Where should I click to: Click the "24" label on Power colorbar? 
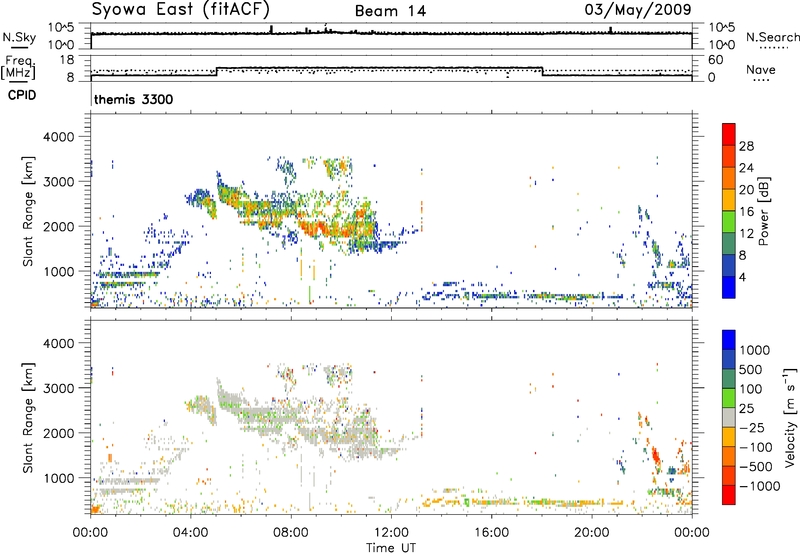[746, 168]
